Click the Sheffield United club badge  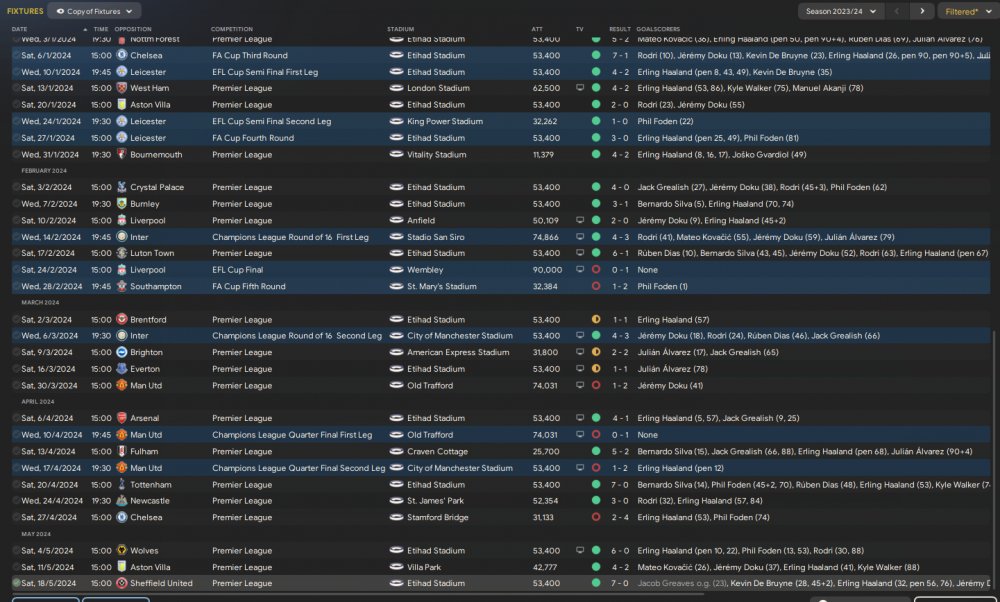(121, 583)
